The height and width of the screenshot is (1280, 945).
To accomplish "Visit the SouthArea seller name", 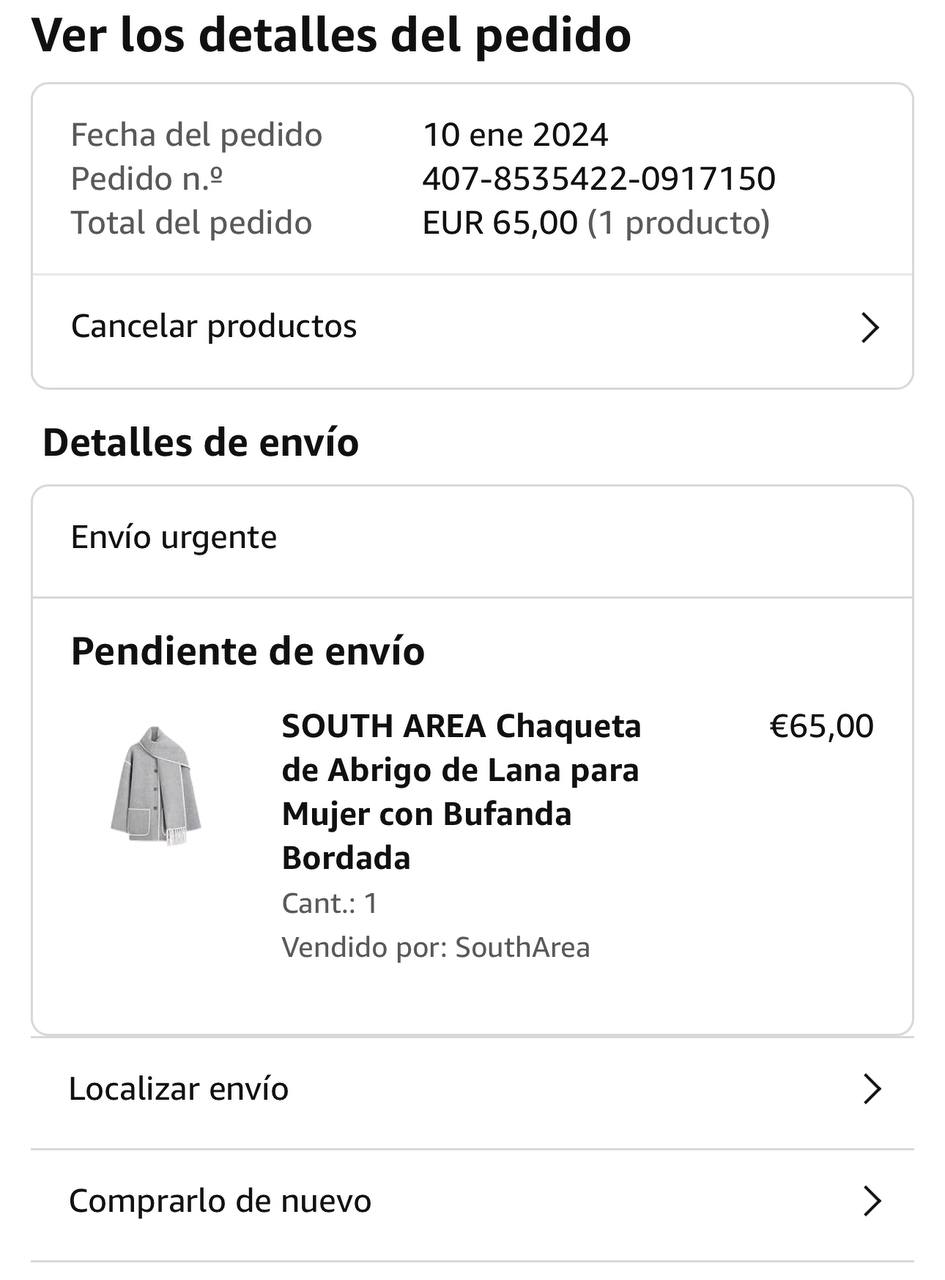I will [x=522, y=947].
